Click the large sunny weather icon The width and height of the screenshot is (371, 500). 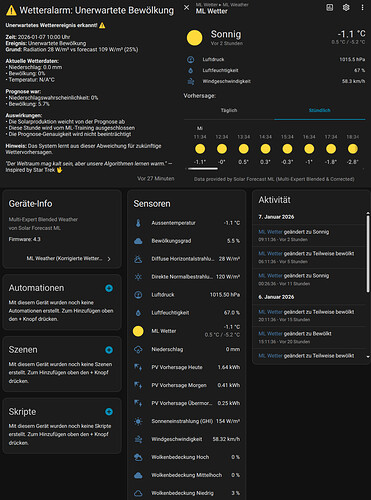194,38
